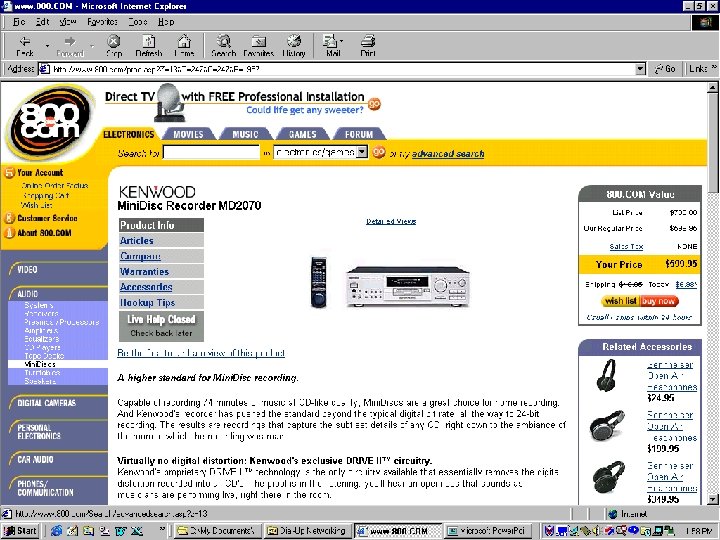720x540 pixels.
Task: Click the headphones thumbnail priced $199.95
Action: click(608, 426)
